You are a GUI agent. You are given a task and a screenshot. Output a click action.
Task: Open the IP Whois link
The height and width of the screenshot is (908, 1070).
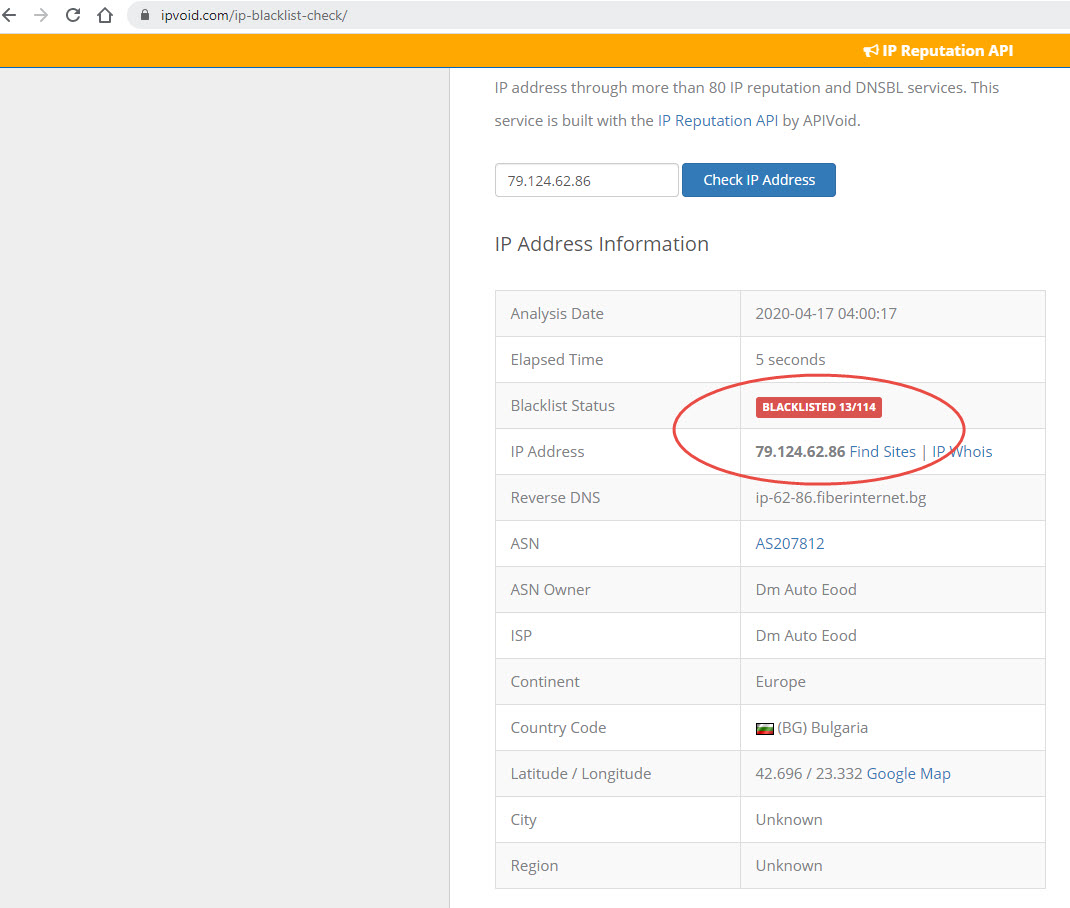962,451
